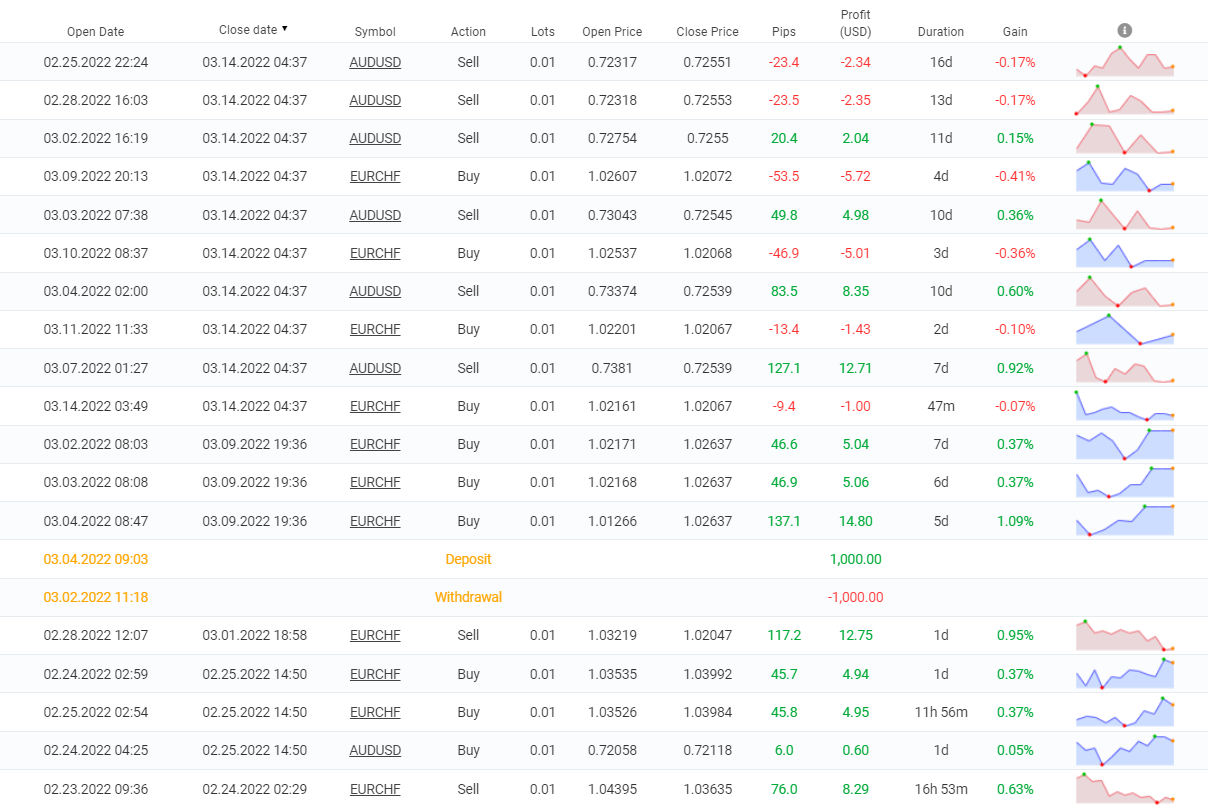Open the AUDUSD link for the 03.07.2022 sell trade
This screenshot has height=811, width=1208.
coord(375,367)
